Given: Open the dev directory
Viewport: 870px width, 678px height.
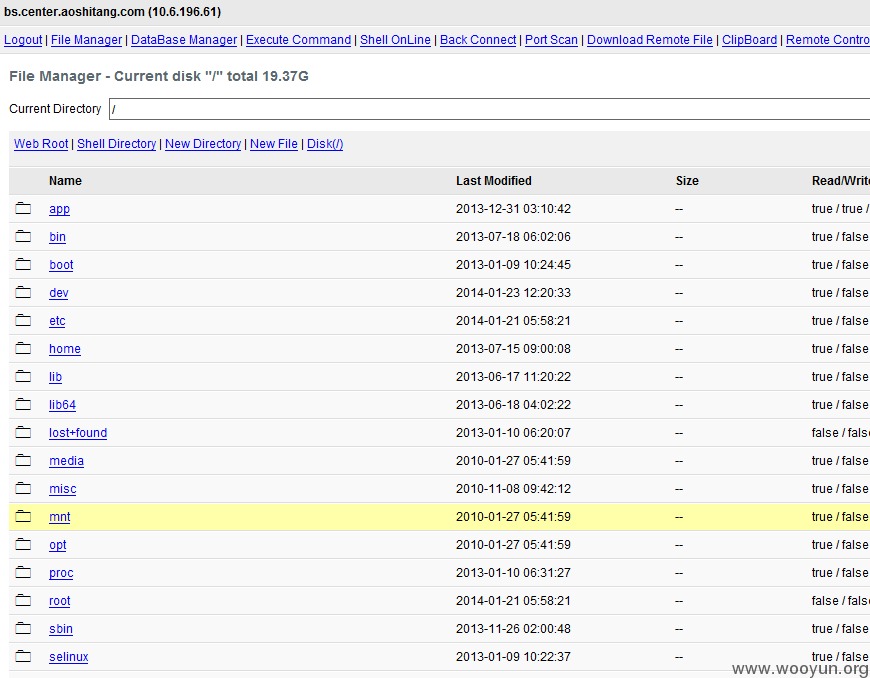Looking at the screenshot, I should (x=59, y=293).
